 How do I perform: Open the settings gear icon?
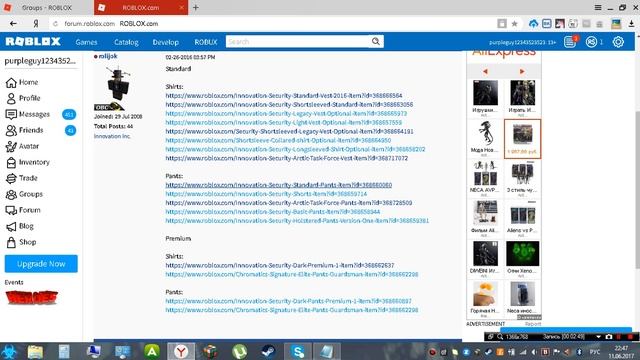(x=618, y=42)
